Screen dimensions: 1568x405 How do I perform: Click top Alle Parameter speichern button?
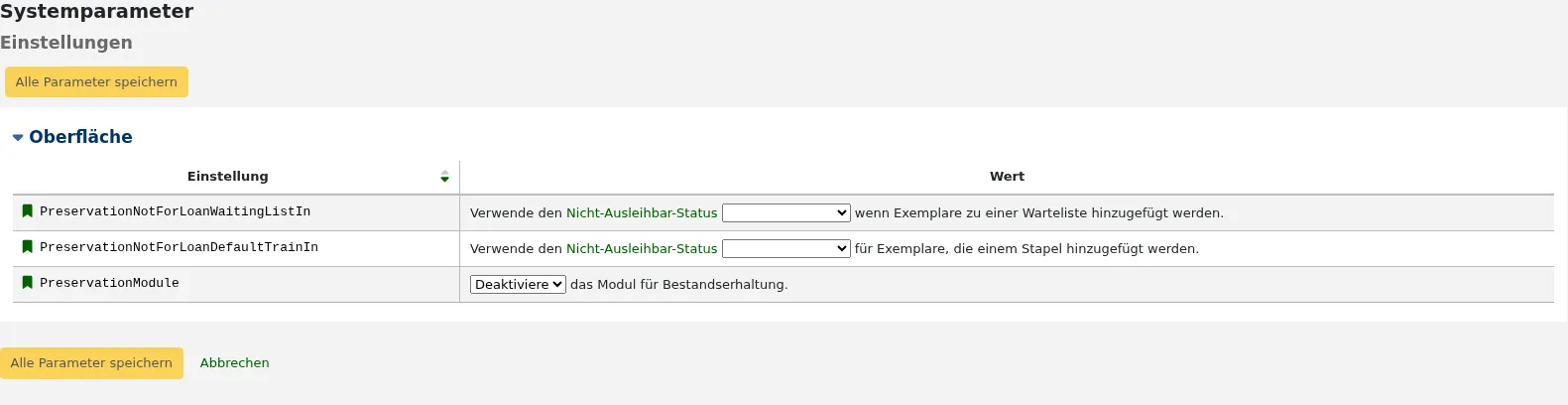[96, 82]
